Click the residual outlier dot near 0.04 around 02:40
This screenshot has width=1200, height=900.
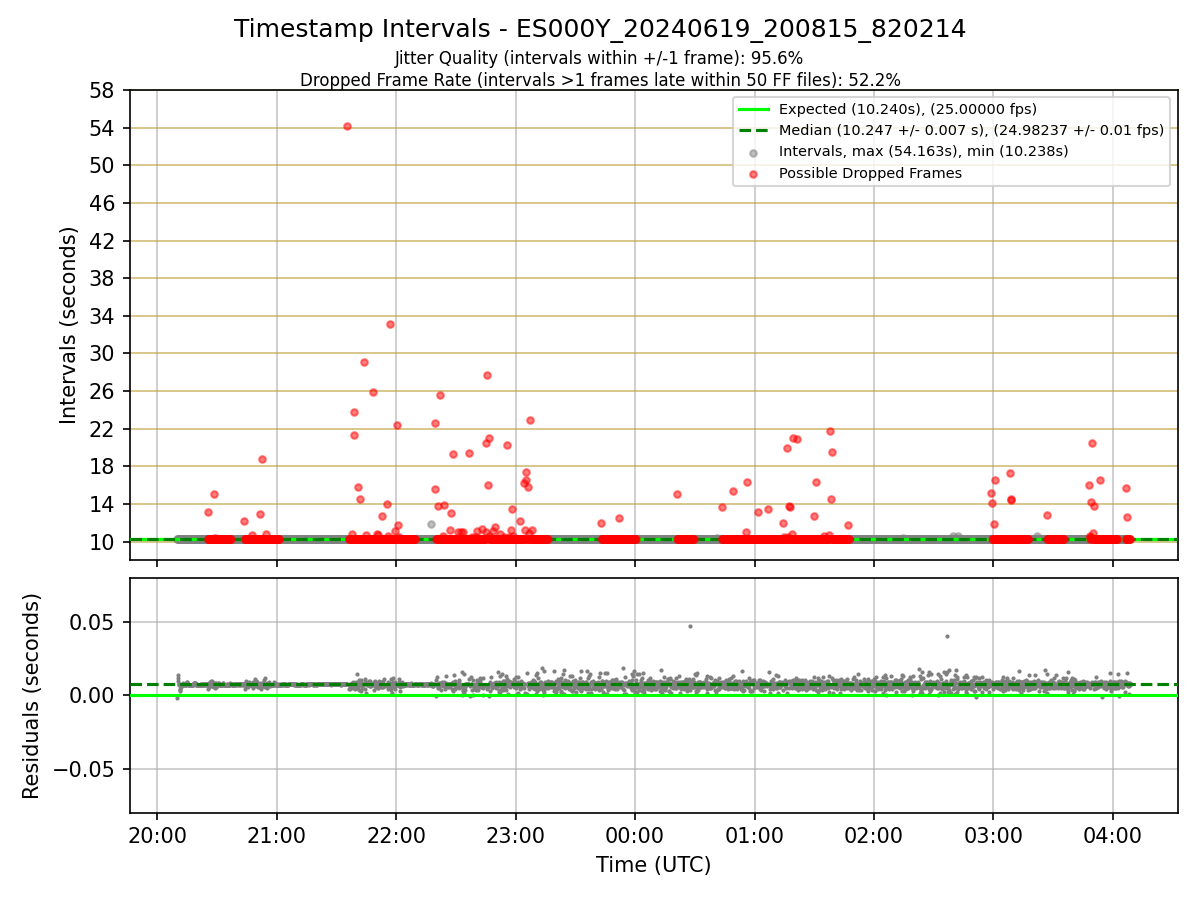pyautogui.click(x=947, y=636)
